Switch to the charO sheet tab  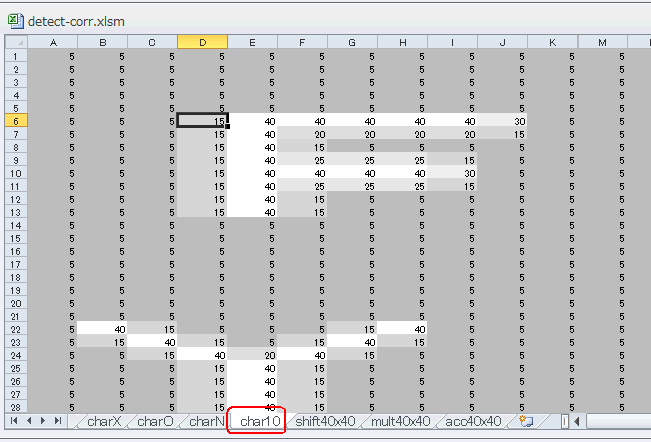pos(155,421)
